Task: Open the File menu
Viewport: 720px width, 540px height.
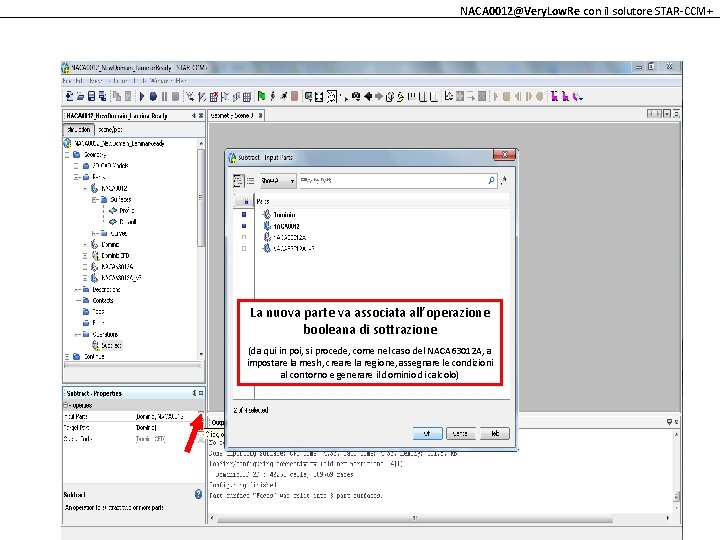Action: click(x=67, y=81)
